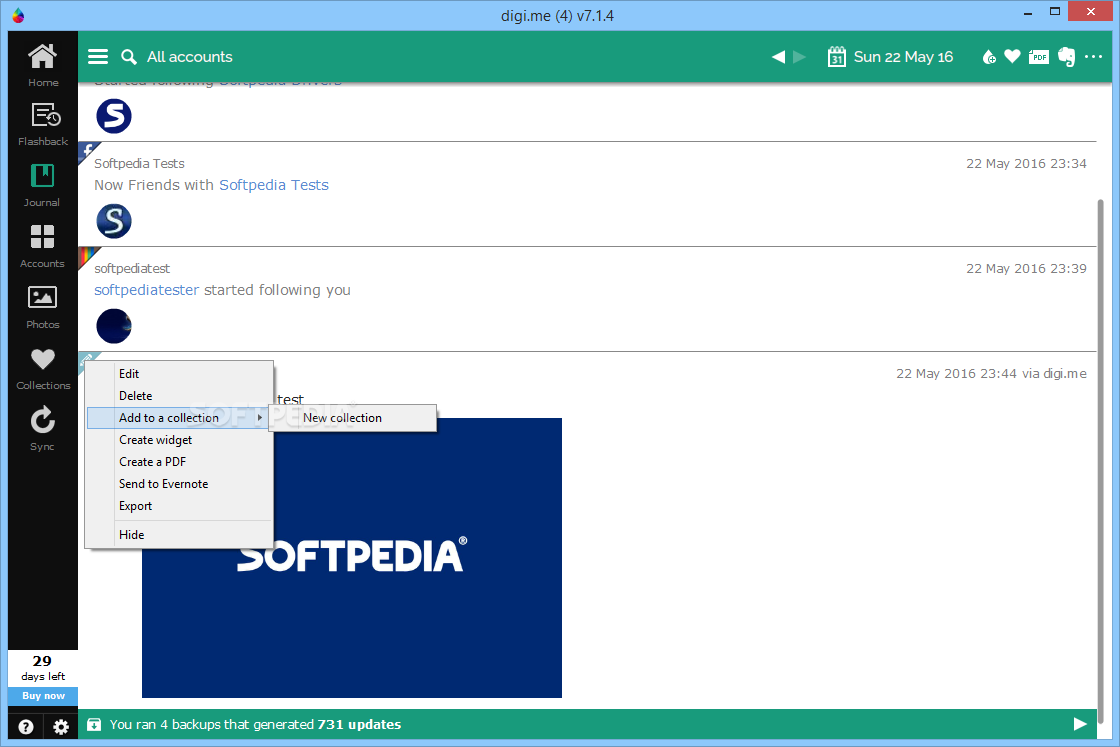Click the play arrow in status bar
Image resolution: width=1120 pixels, height=747 pixels.
(x=1080, y=724)
